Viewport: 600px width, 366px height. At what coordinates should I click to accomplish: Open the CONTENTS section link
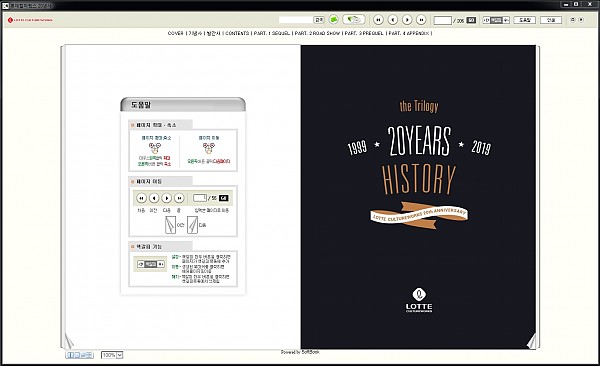click(237, 33)
